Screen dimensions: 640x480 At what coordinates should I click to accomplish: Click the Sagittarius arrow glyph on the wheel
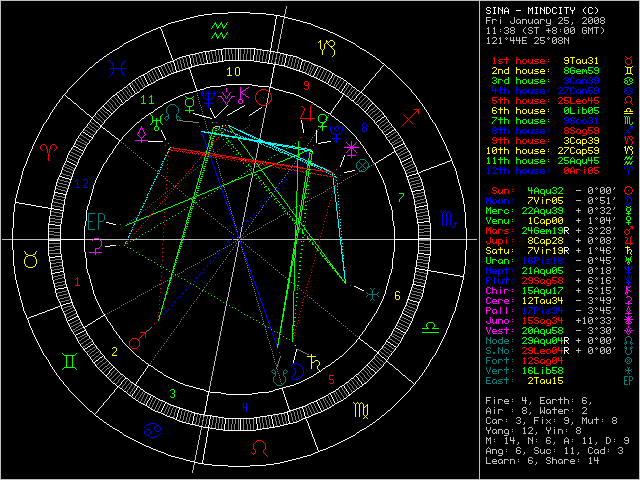tap(409, 117)
